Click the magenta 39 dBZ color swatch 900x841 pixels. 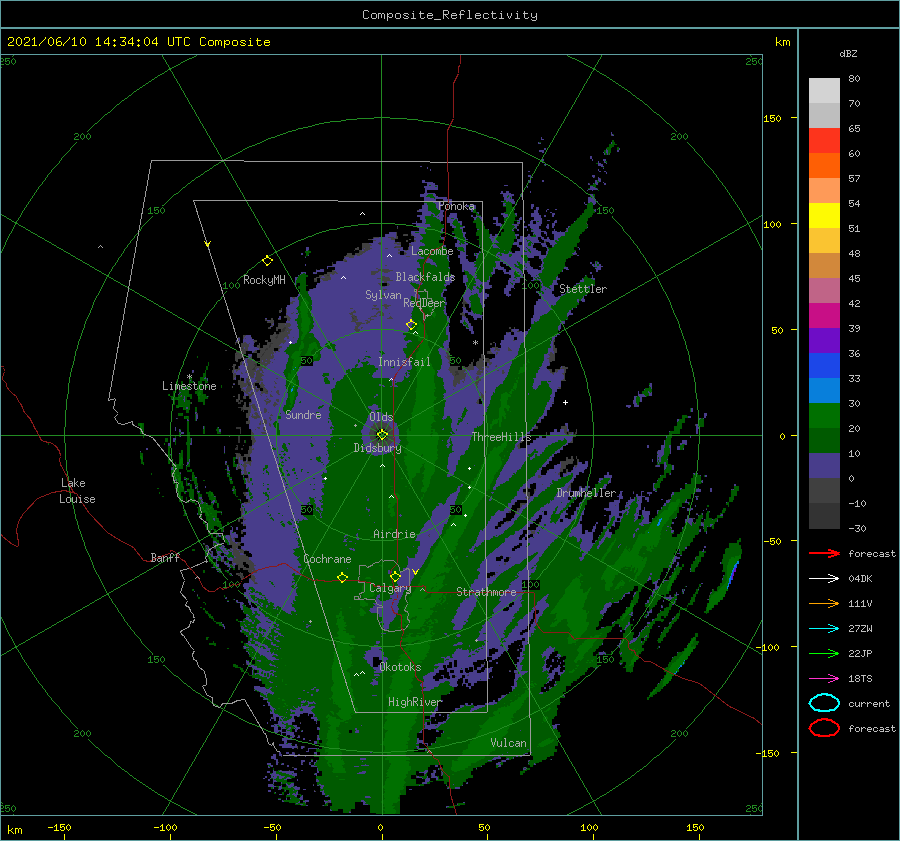[824, 316]
